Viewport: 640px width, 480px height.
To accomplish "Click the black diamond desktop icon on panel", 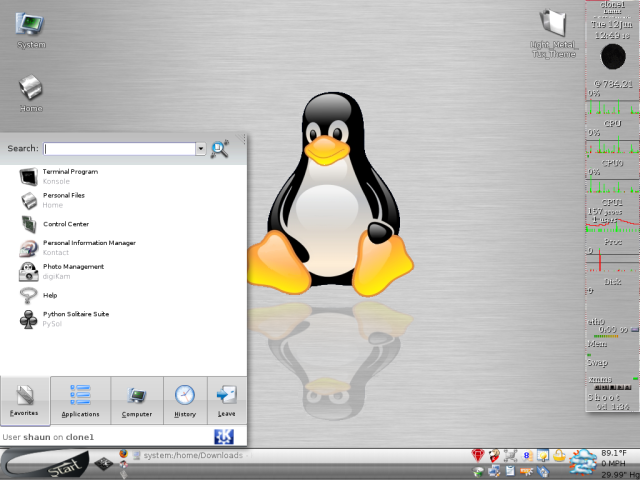I will tap(104, 464).
